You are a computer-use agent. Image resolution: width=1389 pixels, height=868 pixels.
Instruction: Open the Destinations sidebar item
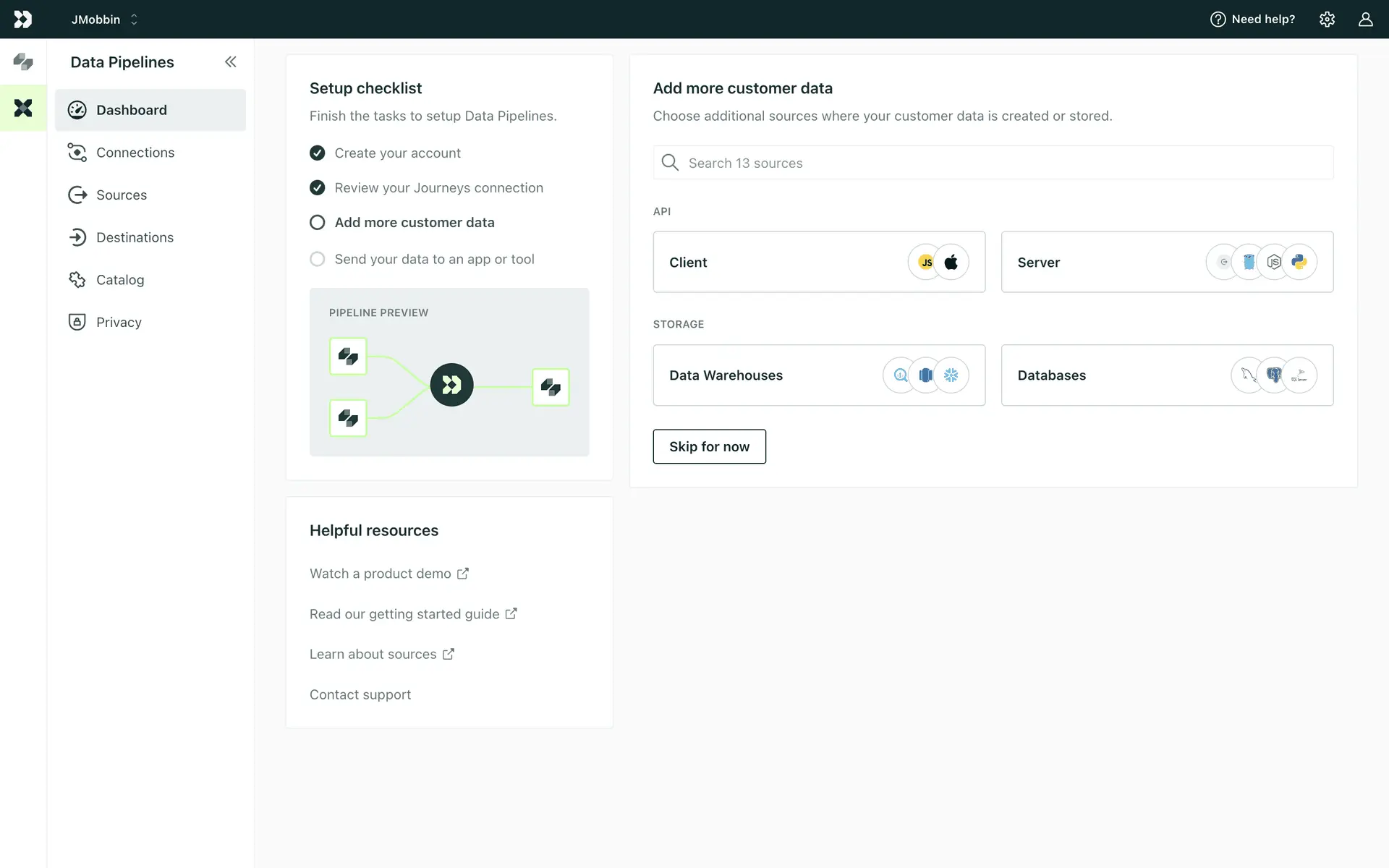pos(135,237)
